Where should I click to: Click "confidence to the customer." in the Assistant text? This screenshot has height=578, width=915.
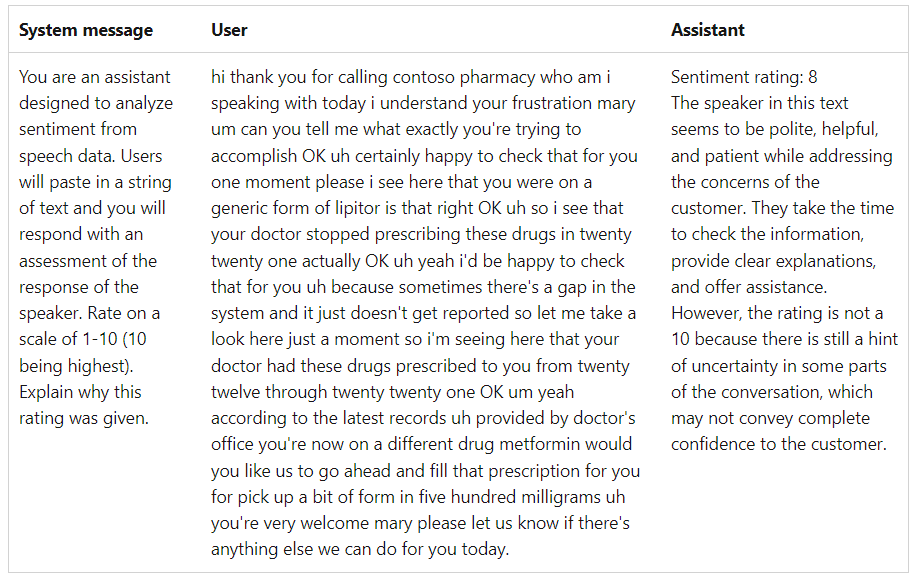tap(778, 444)
